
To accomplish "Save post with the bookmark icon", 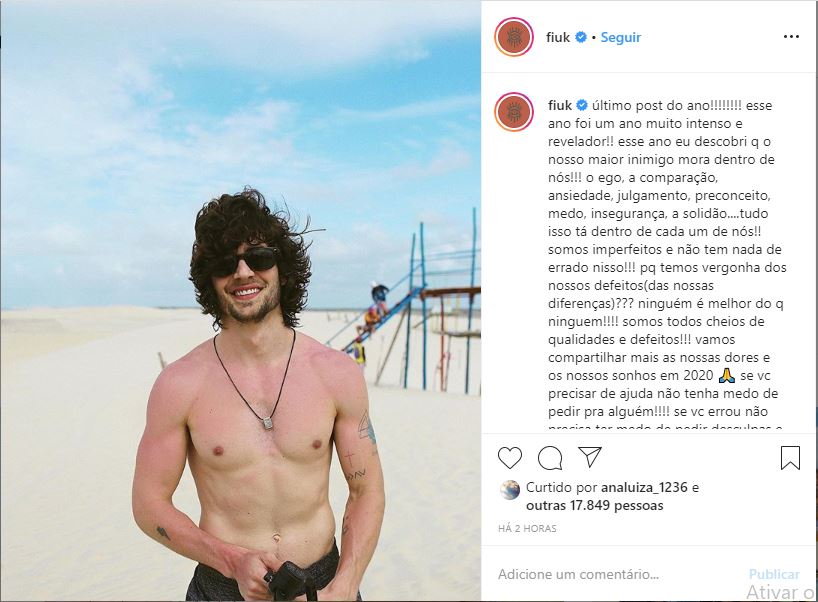I will 790,457.
